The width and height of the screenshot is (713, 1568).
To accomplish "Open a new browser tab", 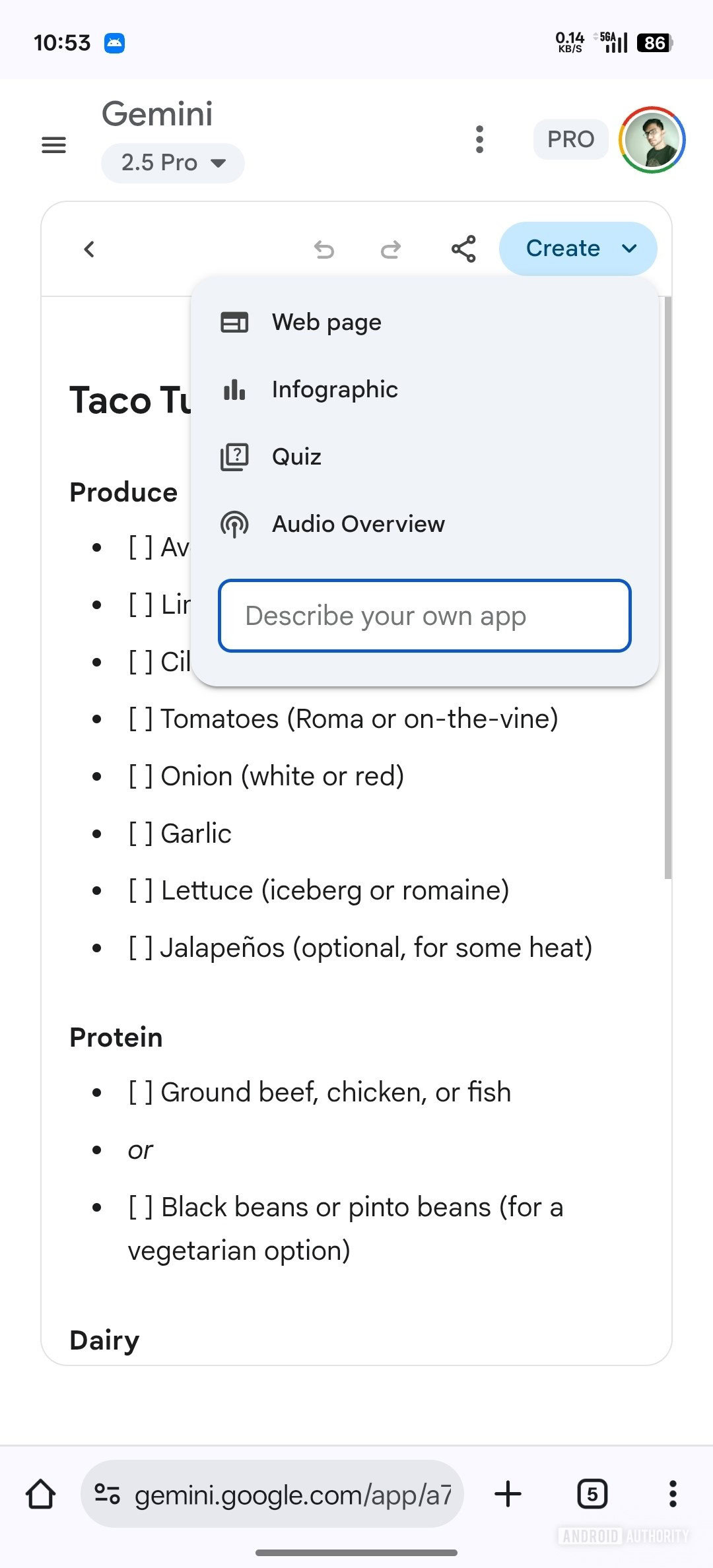I will click(508, 1494).
